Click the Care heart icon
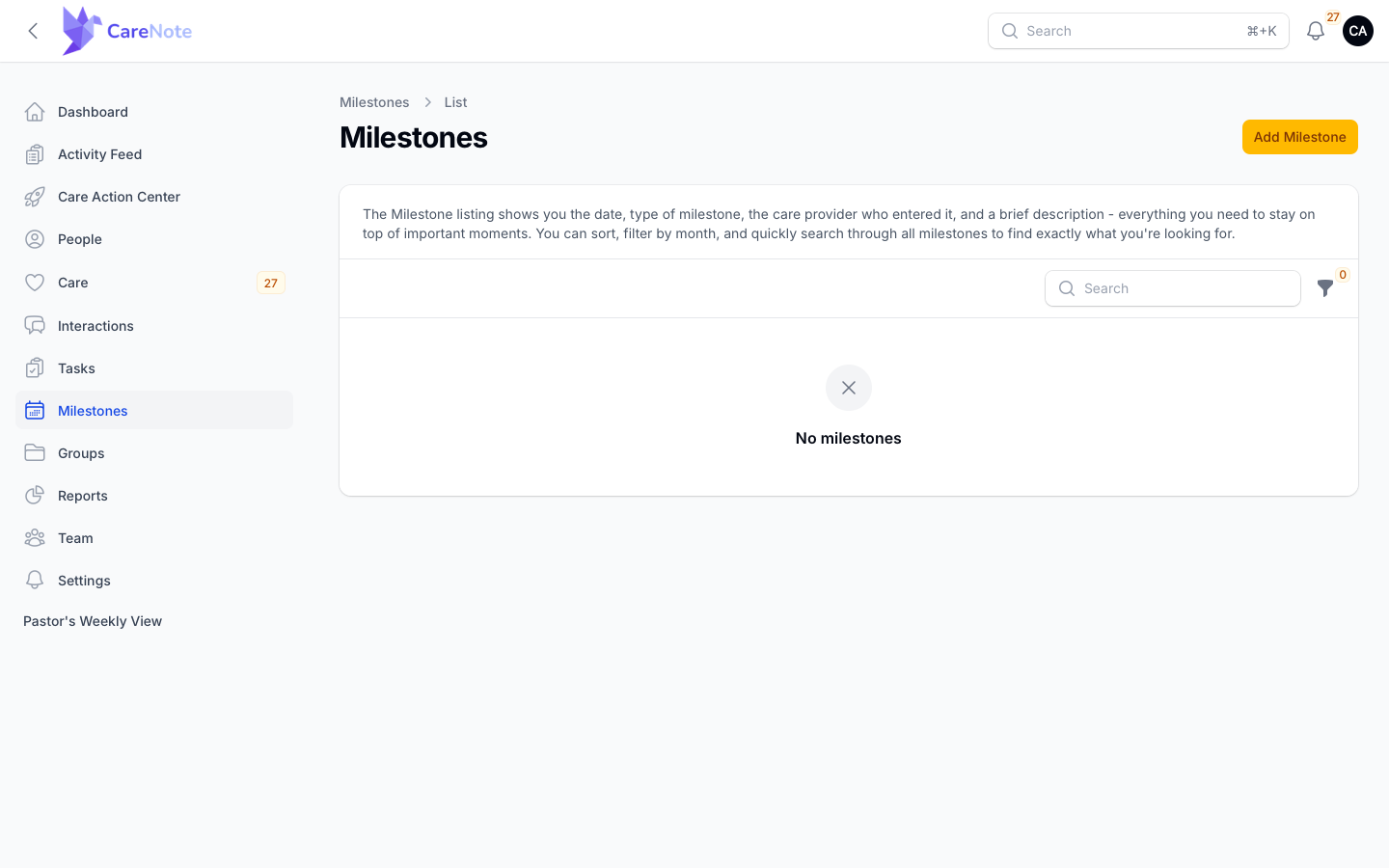1389x868 pixels. tap(35, 283)
